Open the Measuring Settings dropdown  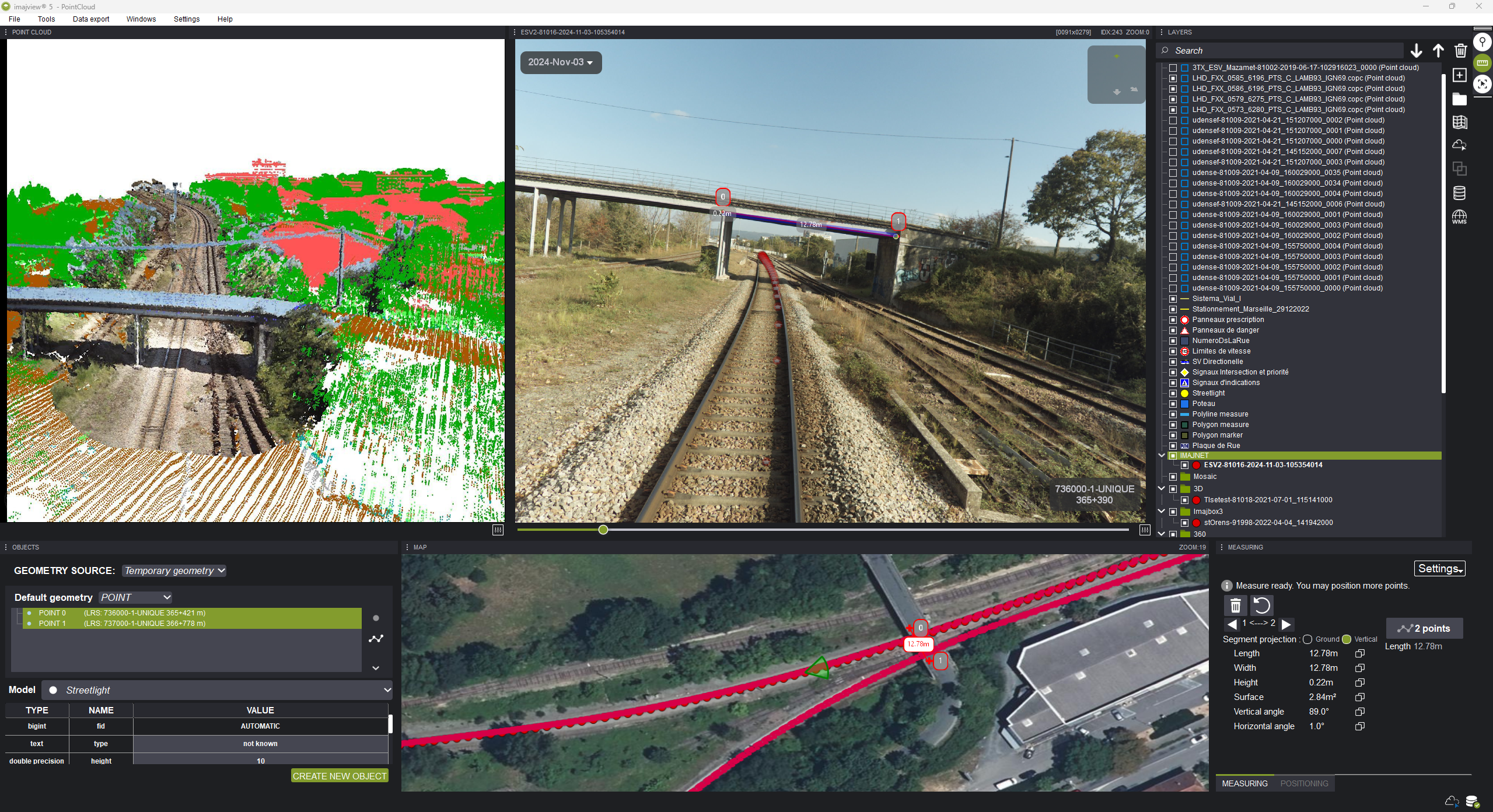point(1439,569)
